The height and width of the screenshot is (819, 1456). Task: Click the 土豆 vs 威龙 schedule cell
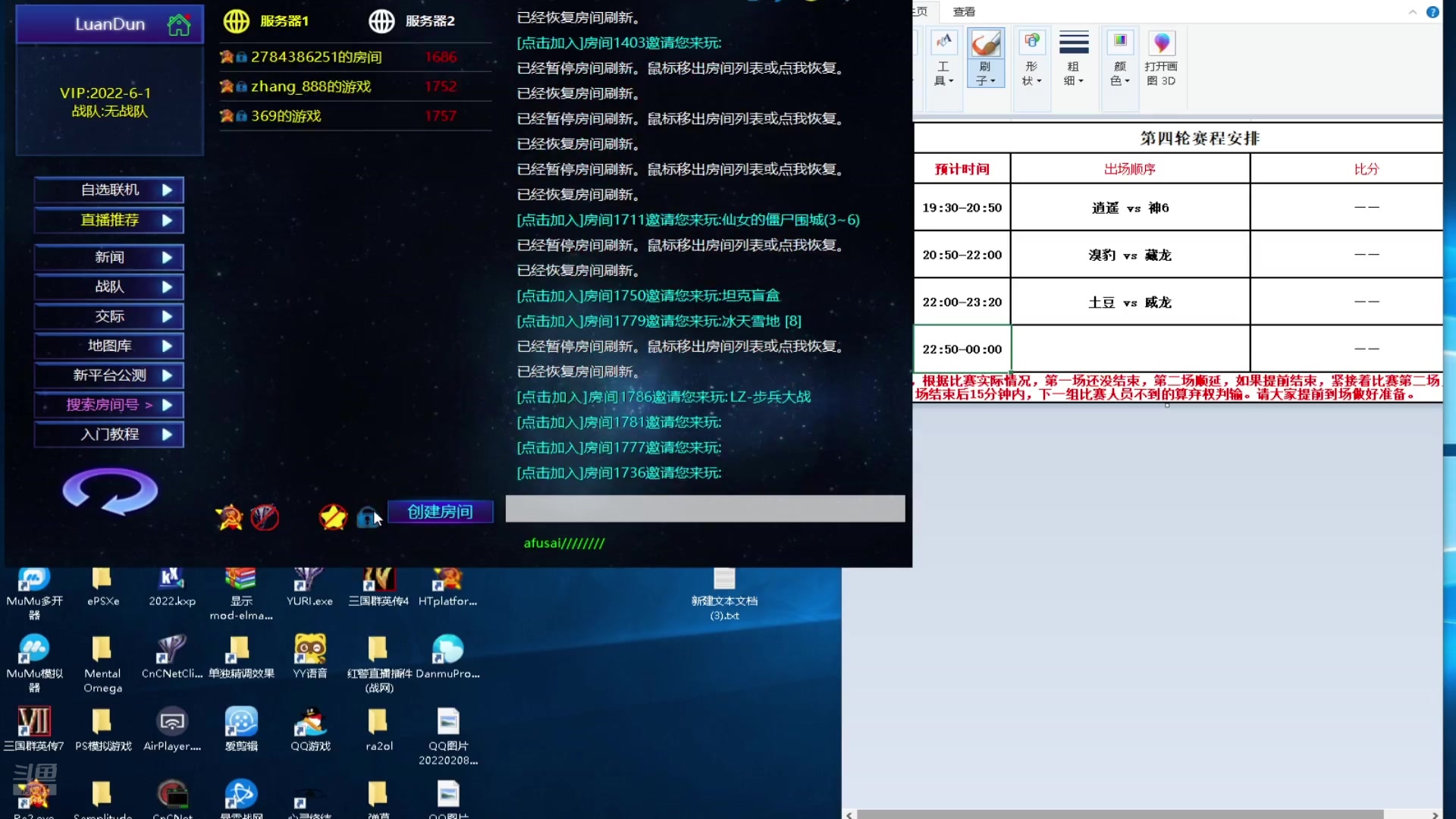[x=1130, y=302]
